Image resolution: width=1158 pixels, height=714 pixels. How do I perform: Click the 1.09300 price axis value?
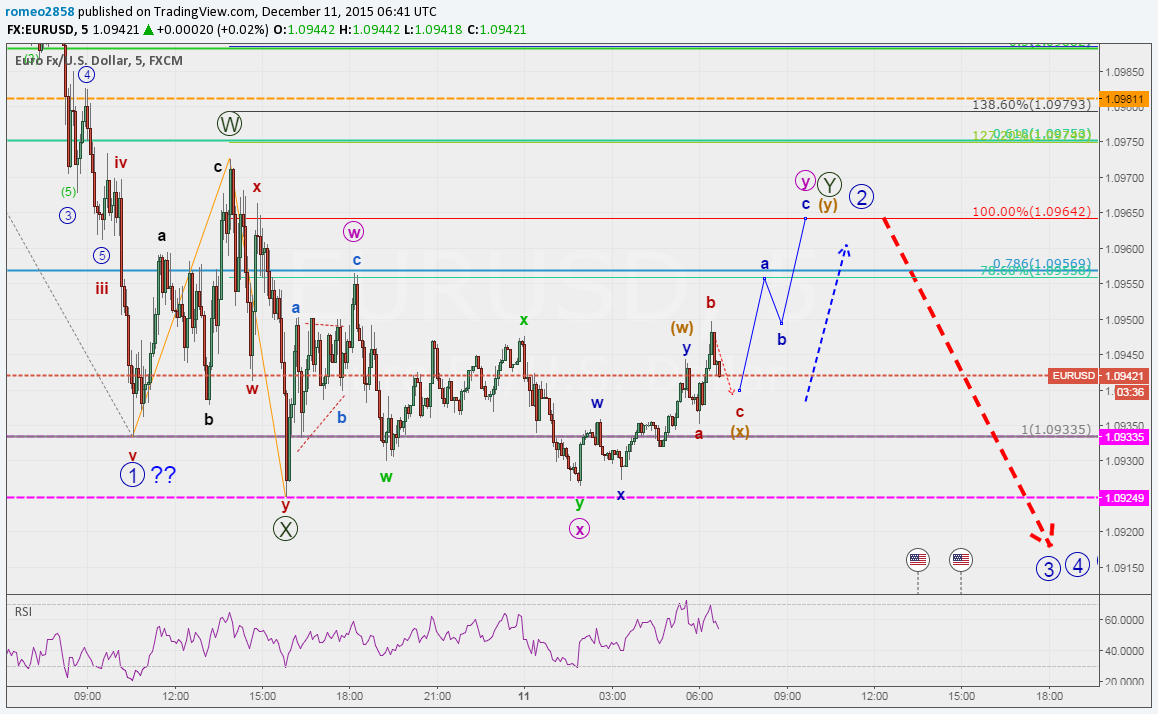1124,461
